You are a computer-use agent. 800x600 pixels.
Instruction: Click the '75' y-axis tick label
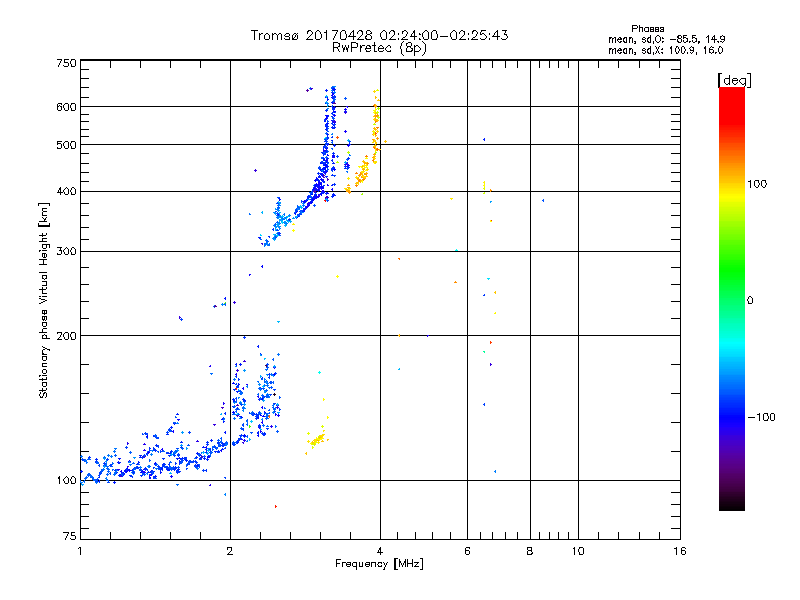click(70, 536)
